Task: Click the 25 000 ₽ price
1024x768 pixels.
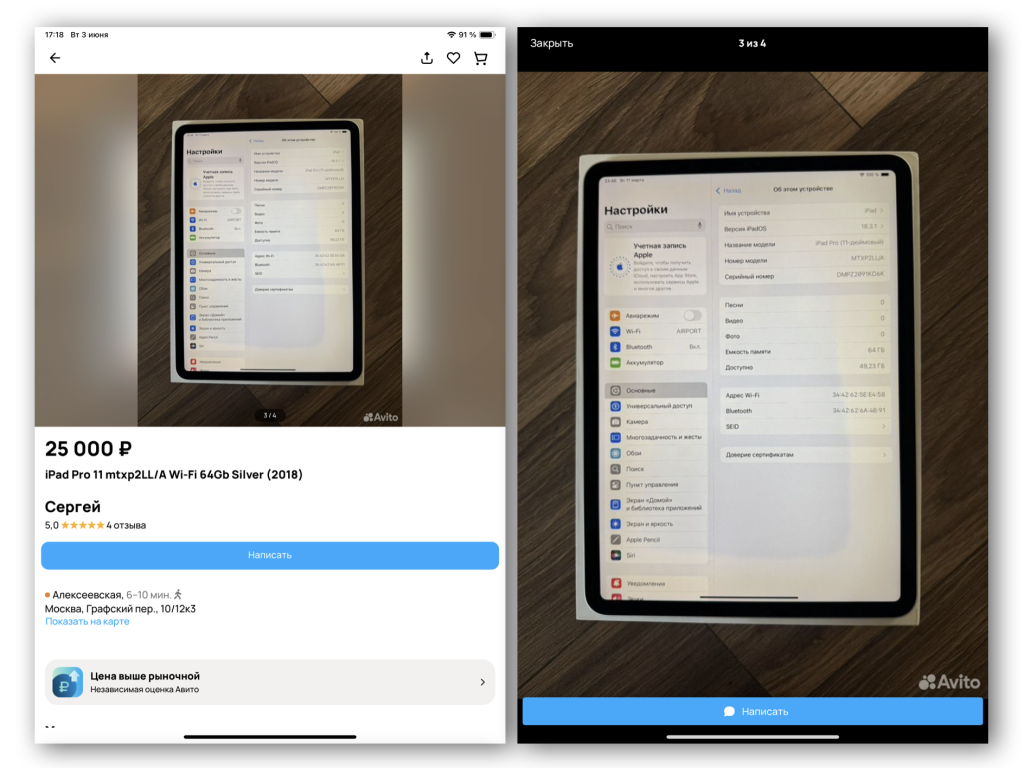Action: [x=88, y=449]
